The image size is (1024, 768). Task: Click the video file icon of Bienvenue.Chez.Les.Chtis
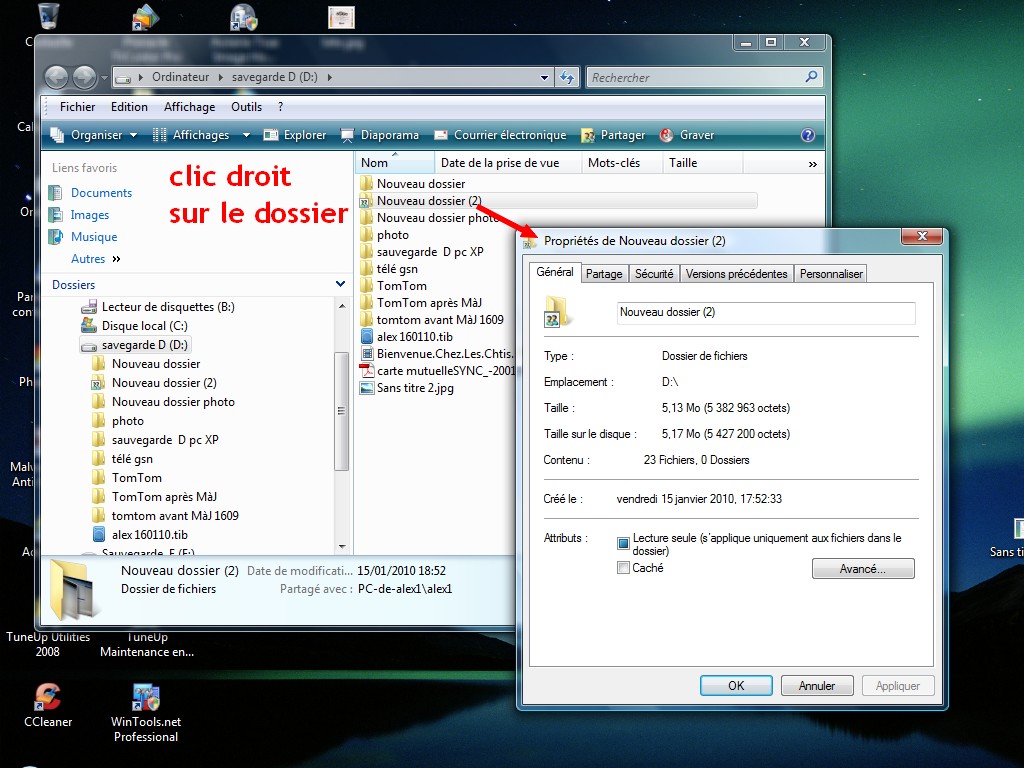(366, 353)
